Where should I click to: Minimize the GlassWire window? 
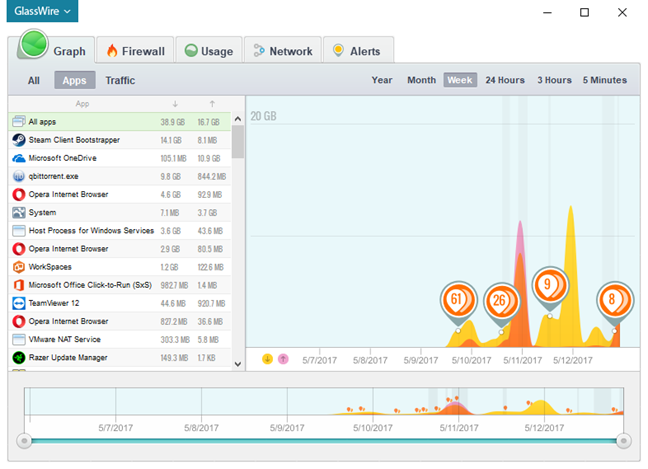point(547,12)
